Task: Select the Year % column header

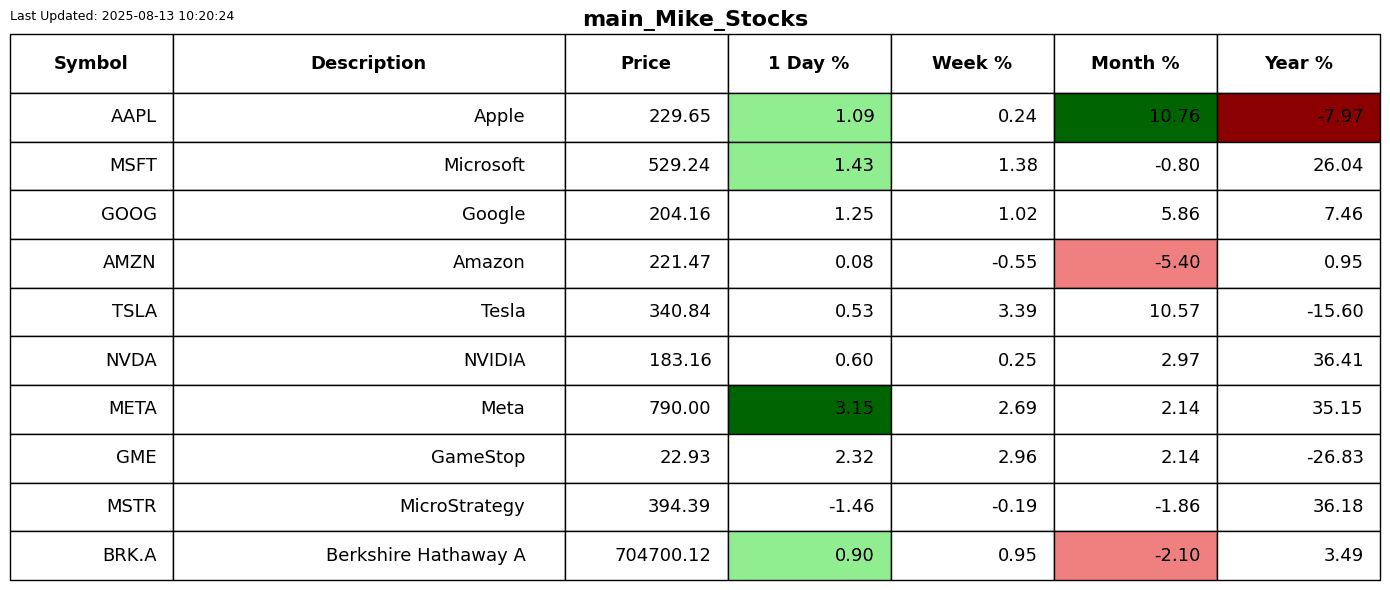Action: tap(1298, 64)
